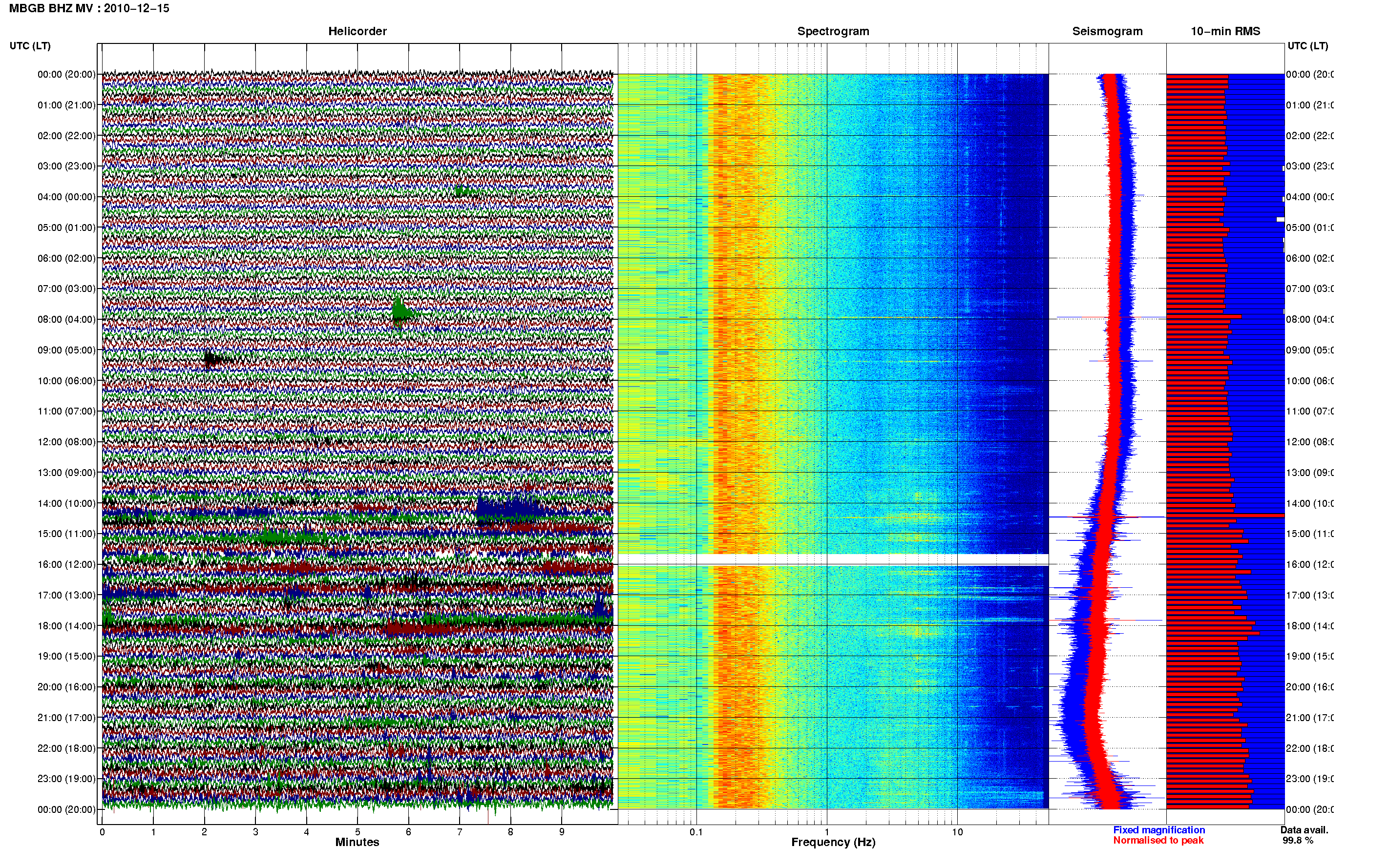Click the 'Data avail.' label
This screenshot has width=1389, height=868.
point(1304,830)
